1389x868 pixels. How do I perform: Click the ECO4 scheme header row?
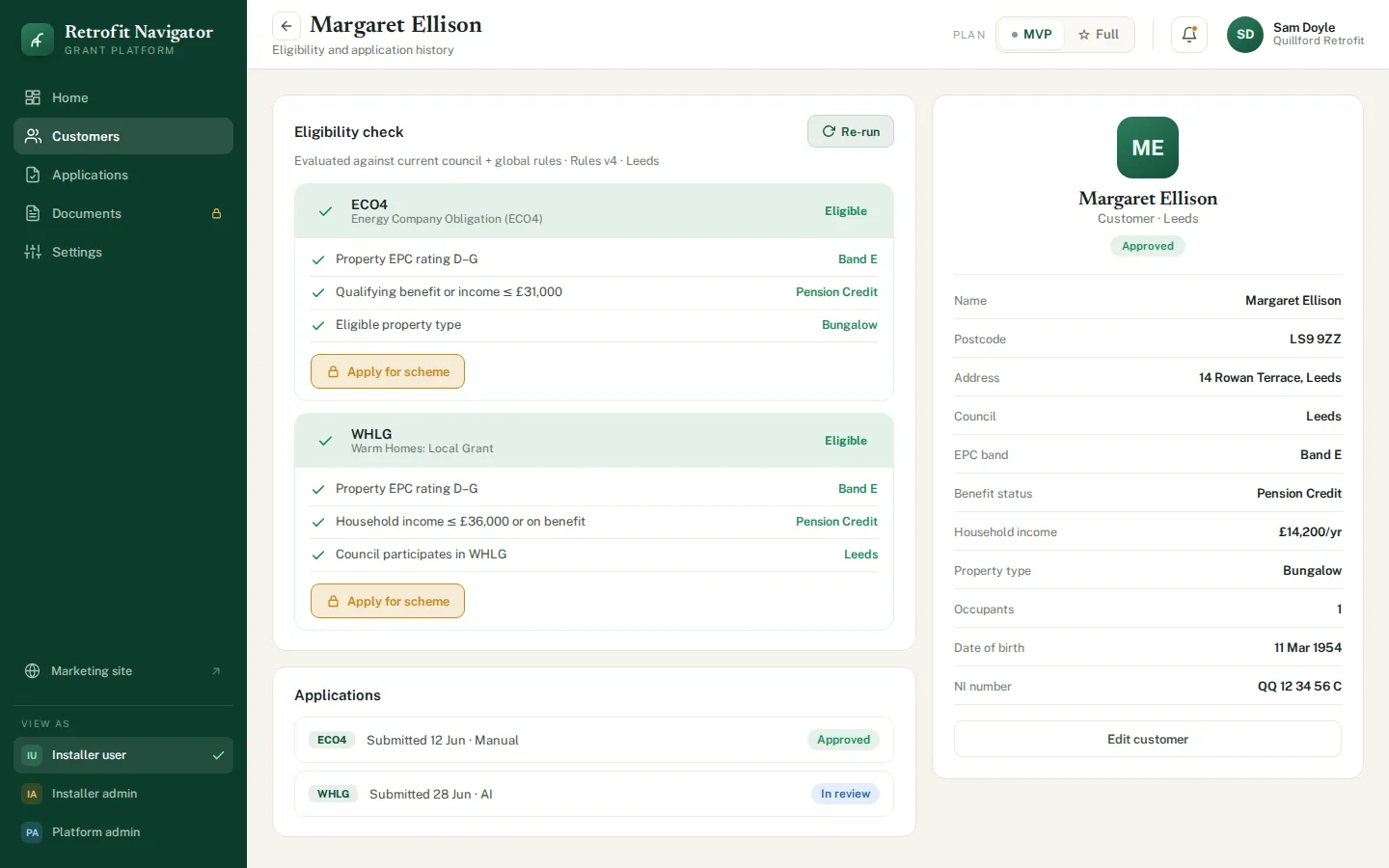(594, 211)
